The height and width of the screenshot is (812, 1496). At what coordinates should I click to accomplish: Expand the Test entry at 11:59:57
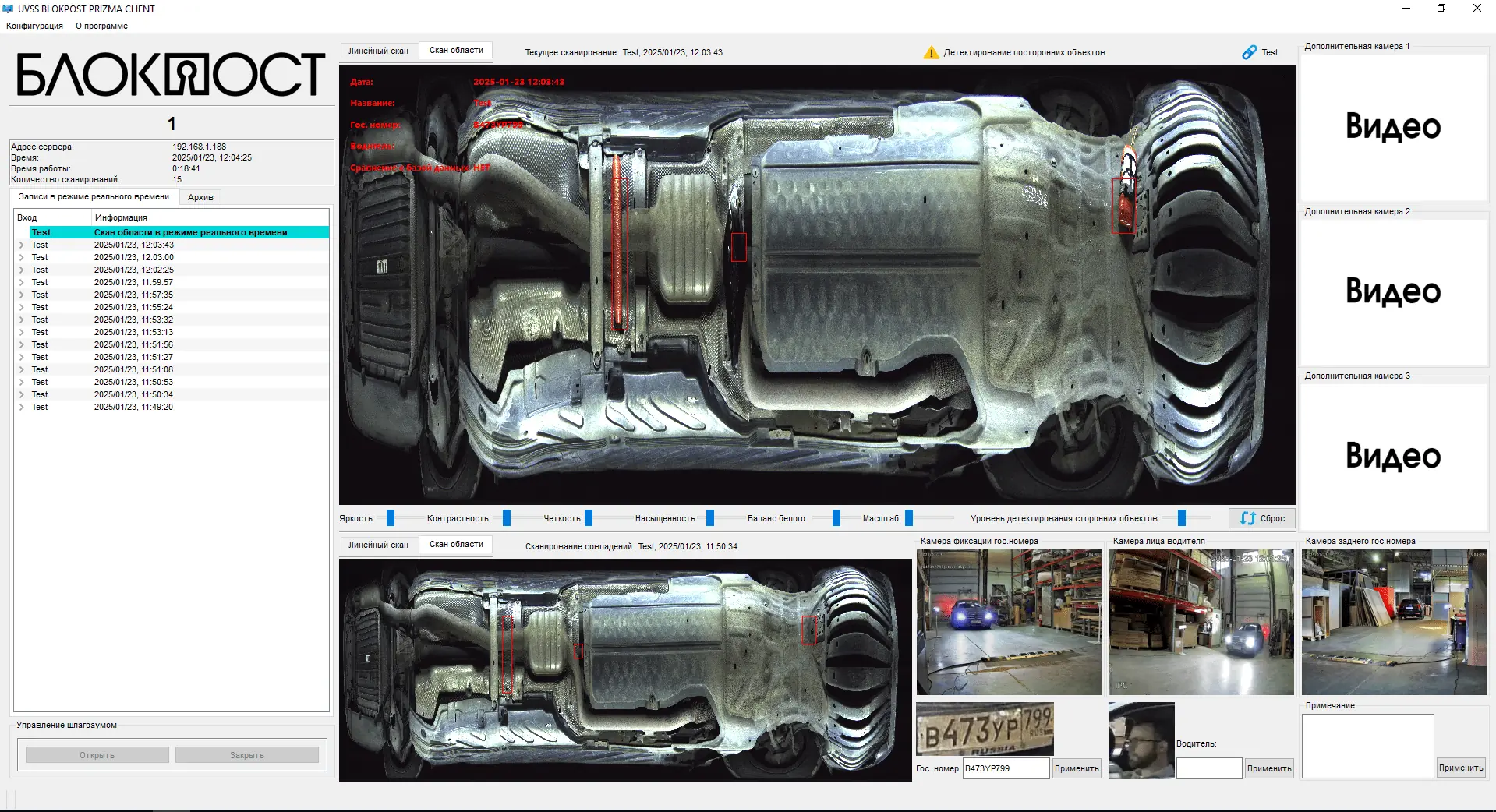click(x=22, y=282)
